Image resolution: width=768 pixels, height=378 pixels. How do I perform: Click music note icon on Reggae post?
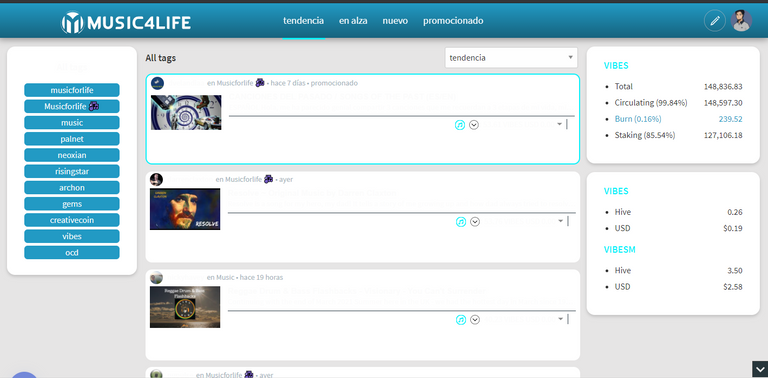pos(460,320)
